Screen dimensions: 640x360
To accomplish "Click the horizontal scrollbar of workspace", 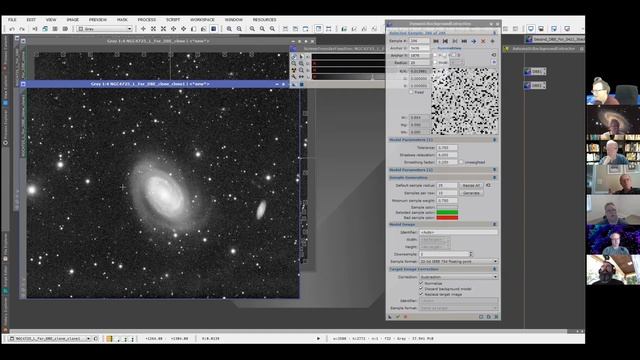I will pyautogui.click(x=288, y=331).
